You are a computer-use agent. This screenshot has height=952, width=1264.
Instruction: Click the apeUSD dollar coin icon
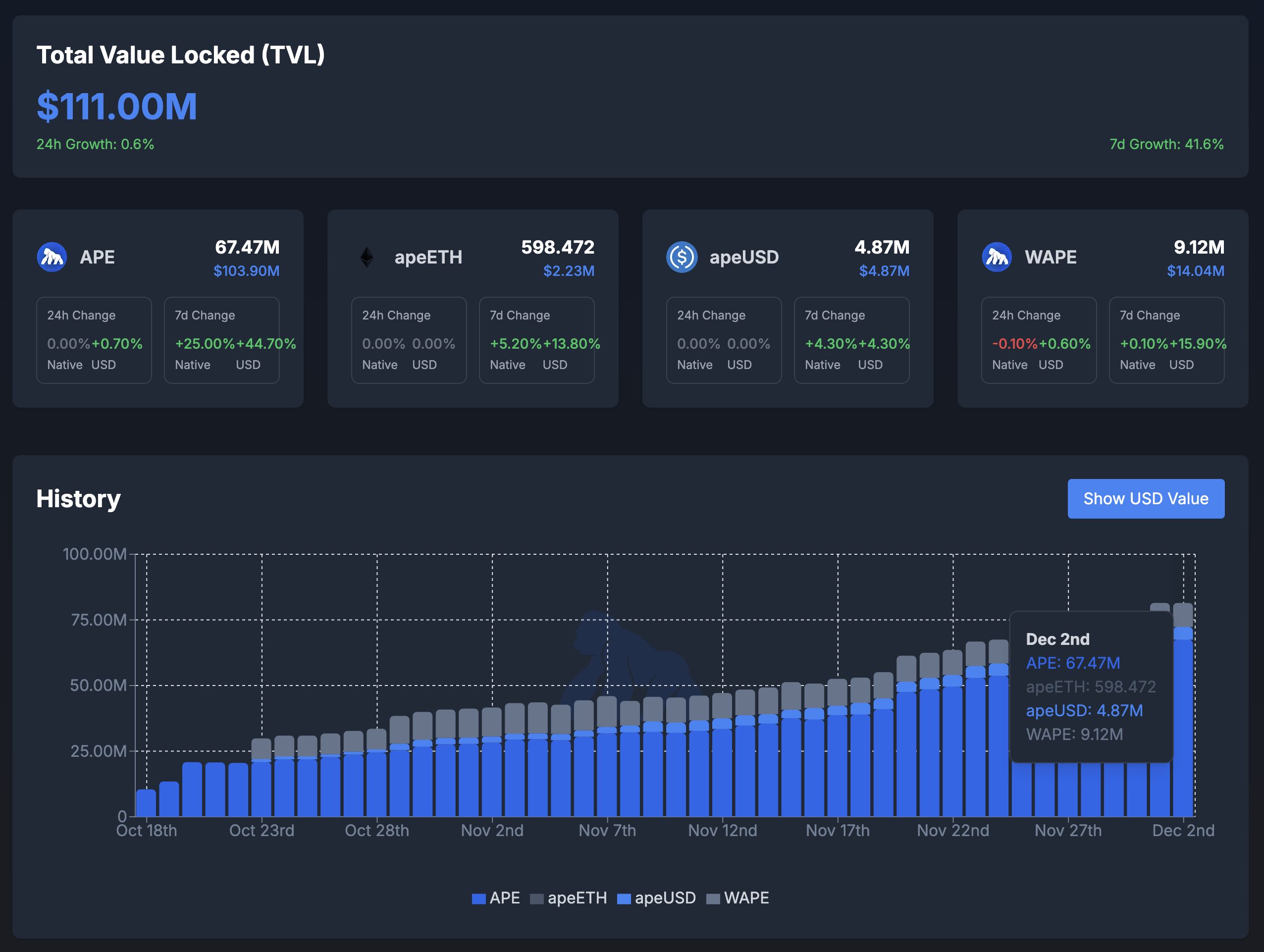[x=682, y=257]
